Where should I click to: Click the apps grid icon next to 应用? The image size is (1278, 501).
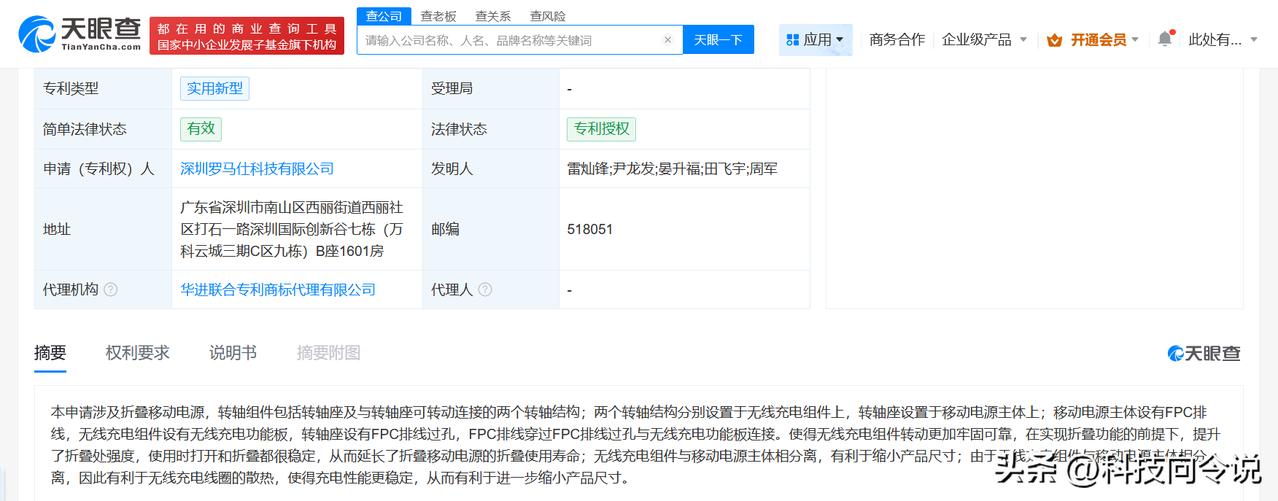point(792,40)
